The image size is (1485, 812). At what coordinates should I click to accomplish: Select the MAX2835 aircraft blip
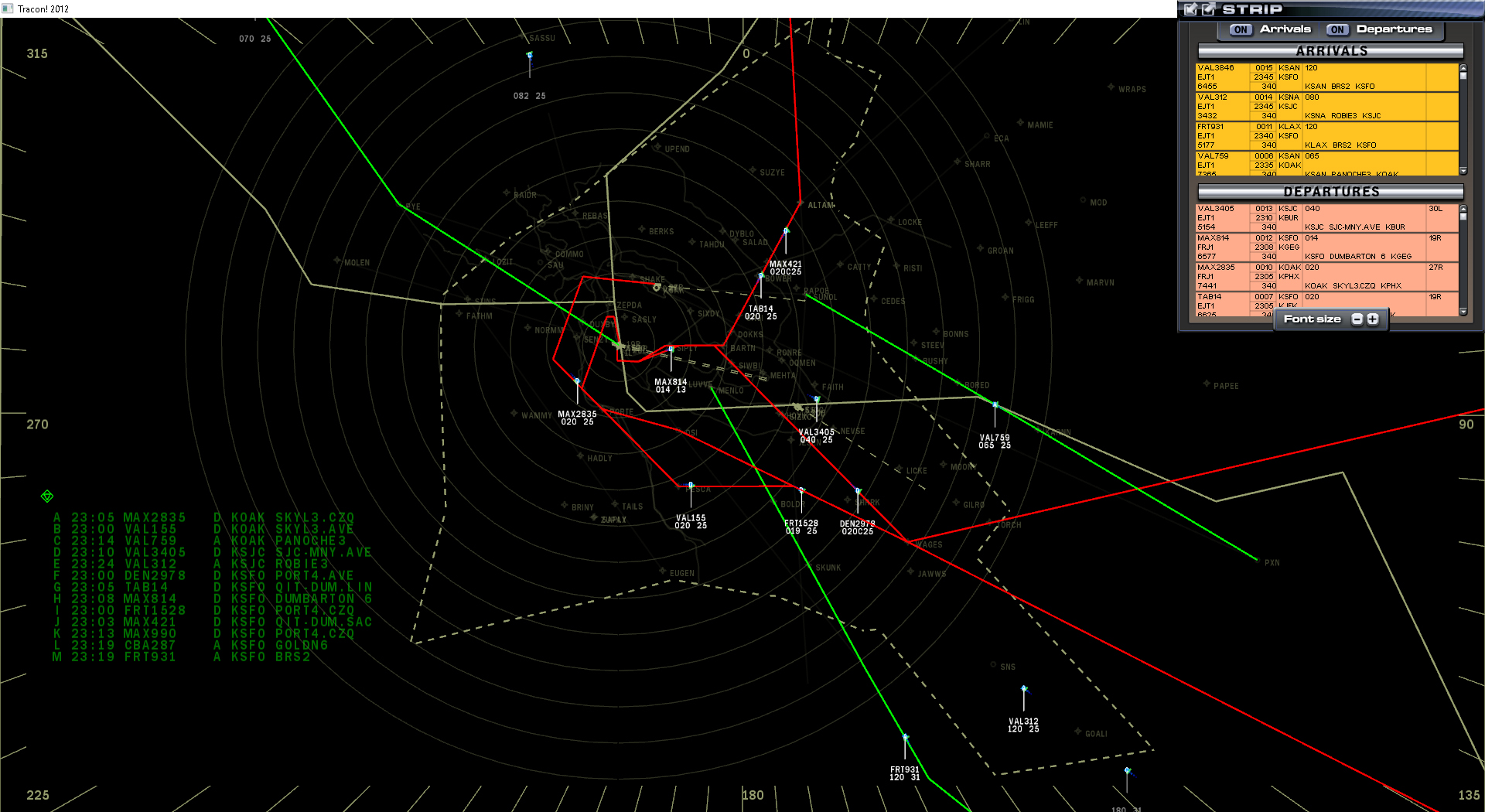pos(577,380)
